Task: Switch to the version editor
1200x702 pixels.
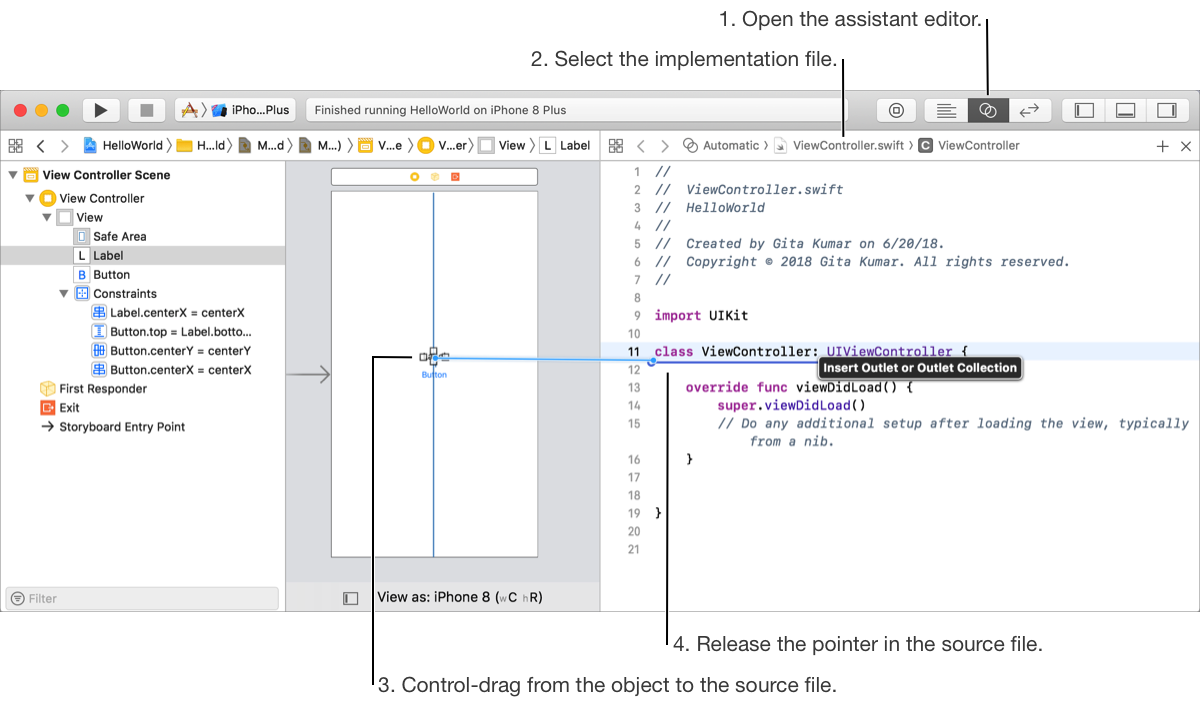Action: 1029,110
